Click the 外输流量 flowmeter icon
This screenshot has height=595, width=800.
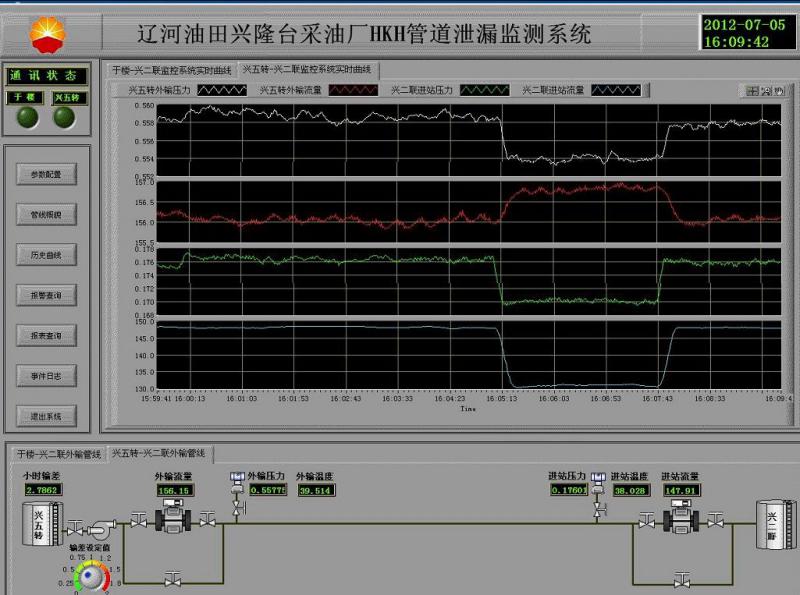(x=173, y=516)
